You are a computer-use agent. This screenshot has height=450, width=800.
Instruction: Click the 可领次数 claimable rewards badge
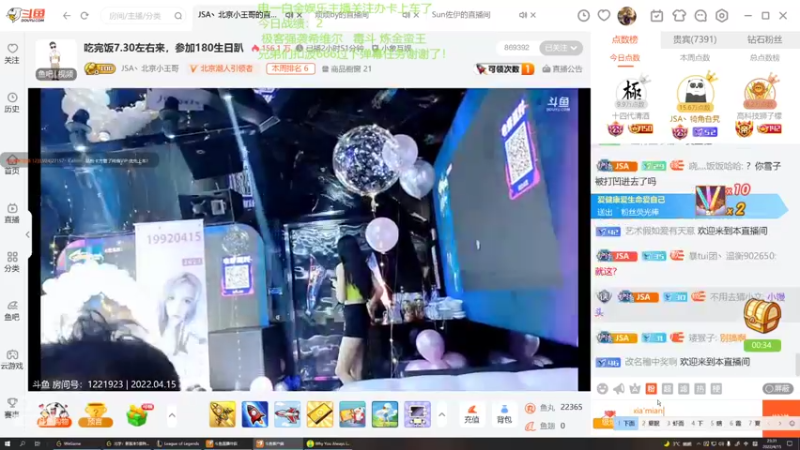505,68
